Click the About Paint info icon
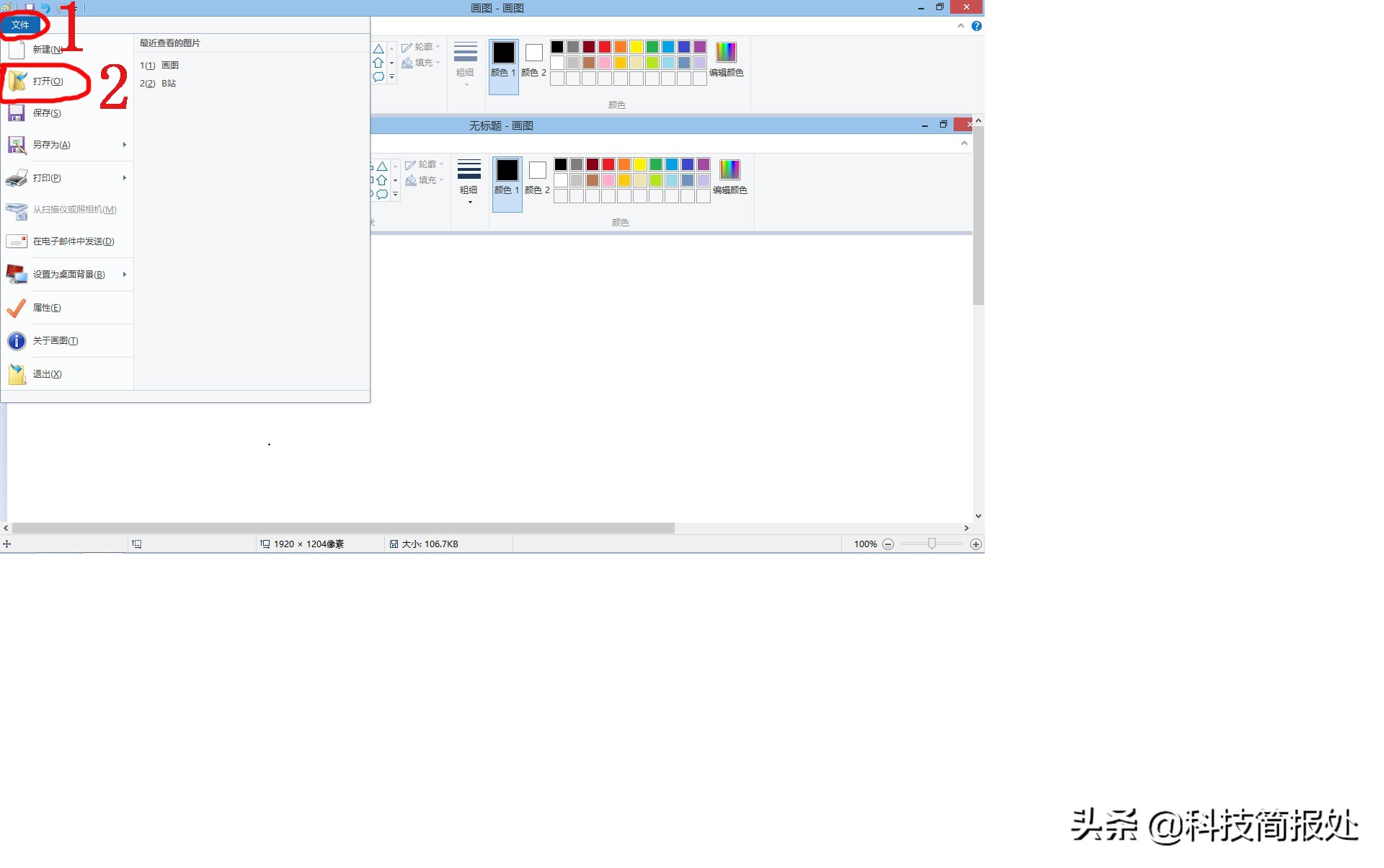Viewport: 1384px width, 868px height. point(17,341)
